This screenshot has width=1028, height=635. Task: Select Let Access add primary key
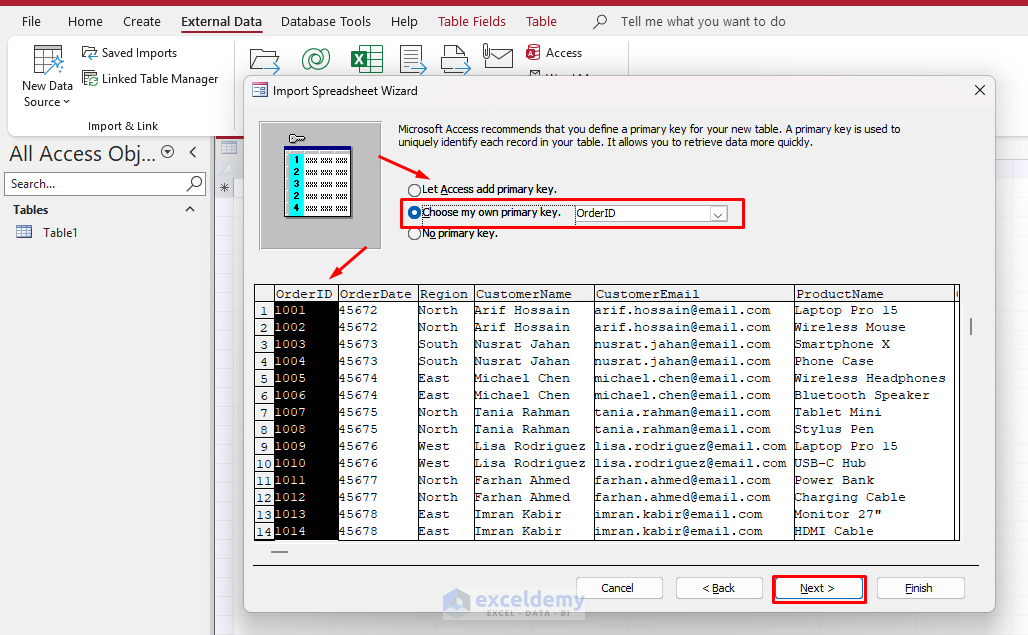[414, 190]
